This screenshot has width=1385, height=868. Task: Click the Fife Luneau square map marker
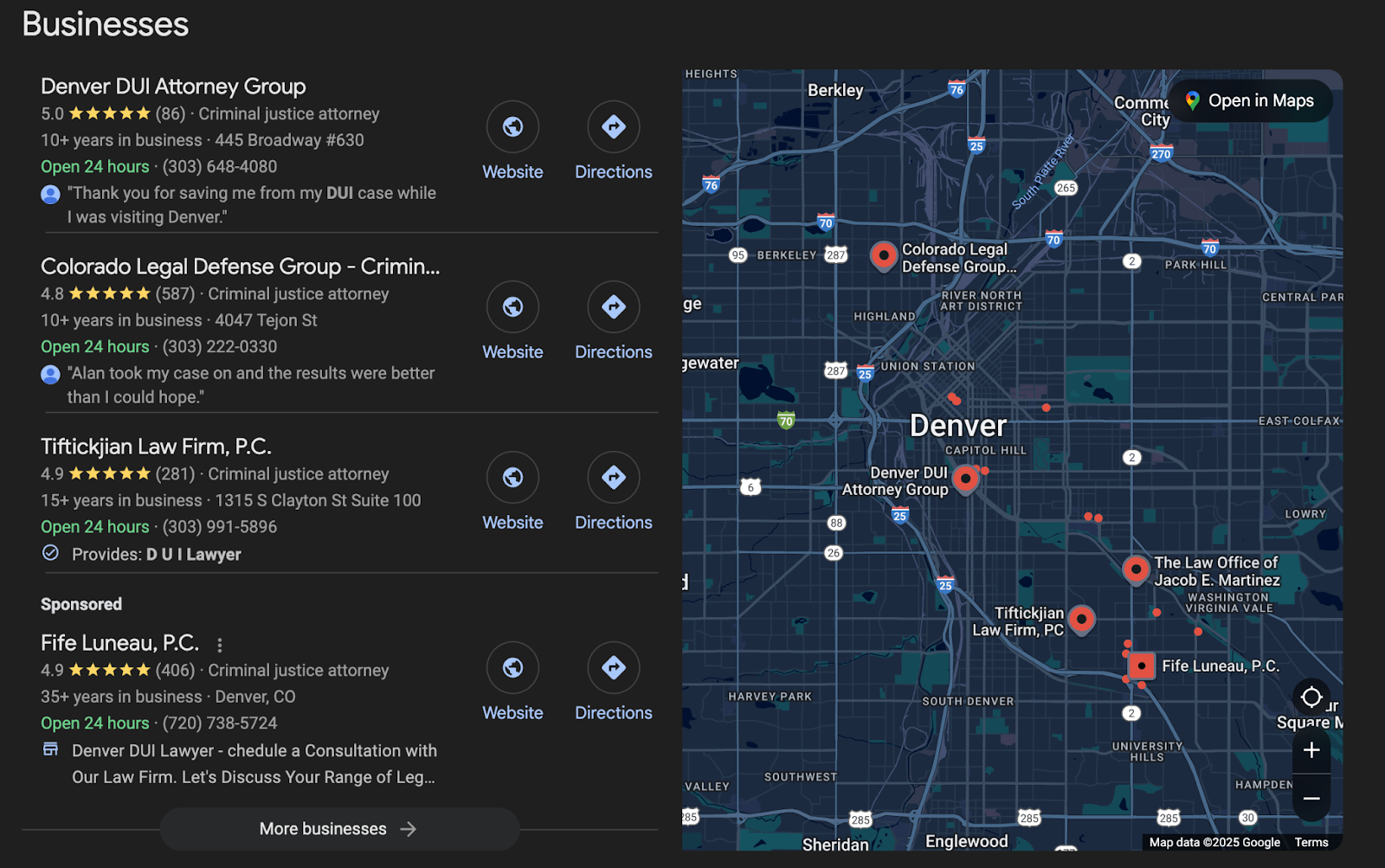pos(1142,665)
